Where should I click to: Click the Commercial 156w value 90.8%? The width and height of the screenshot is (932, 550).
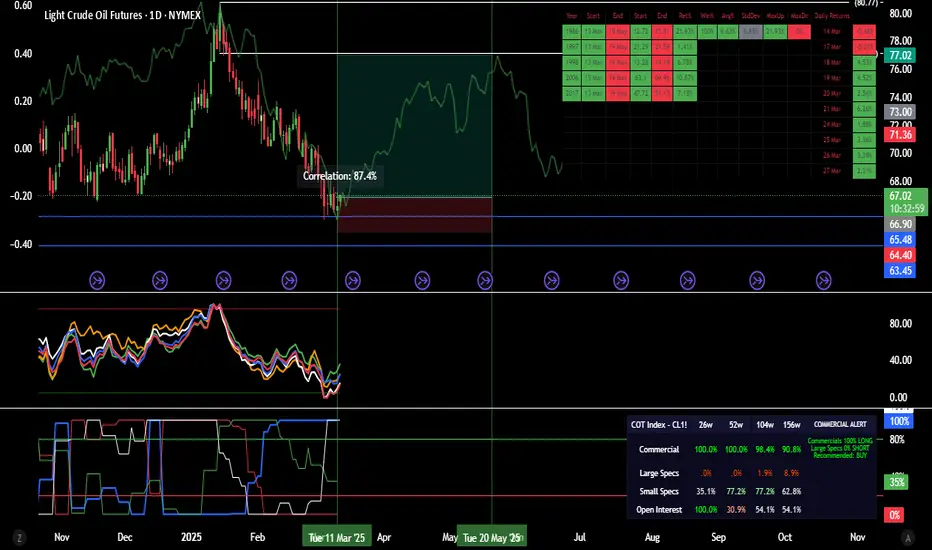pos(792,450)
